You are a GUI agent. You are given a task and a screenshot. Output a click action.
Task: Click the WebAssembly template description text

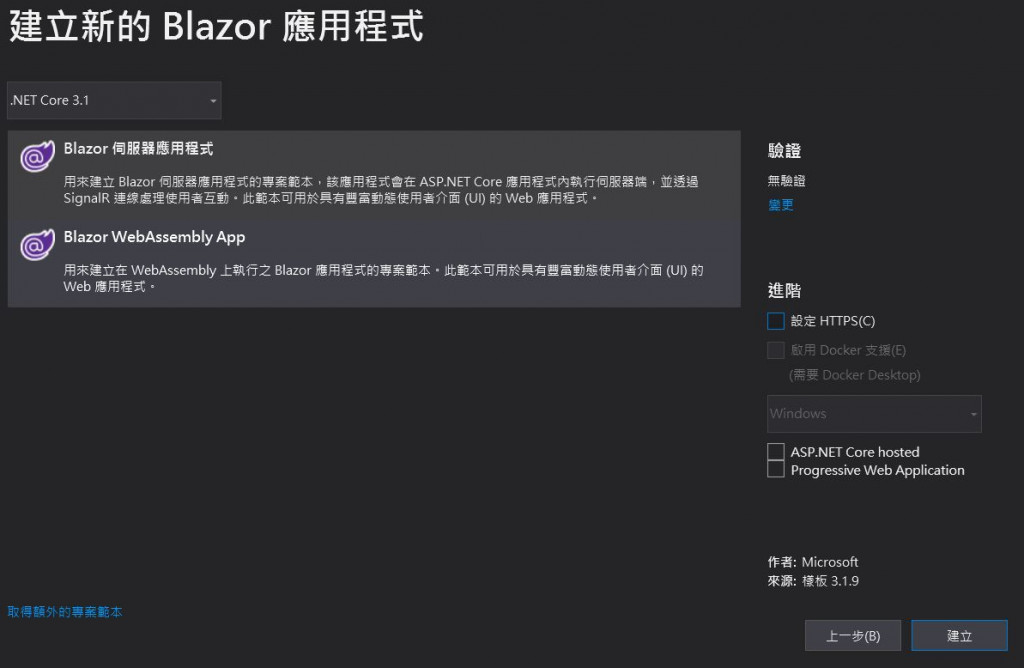[383, 278]
